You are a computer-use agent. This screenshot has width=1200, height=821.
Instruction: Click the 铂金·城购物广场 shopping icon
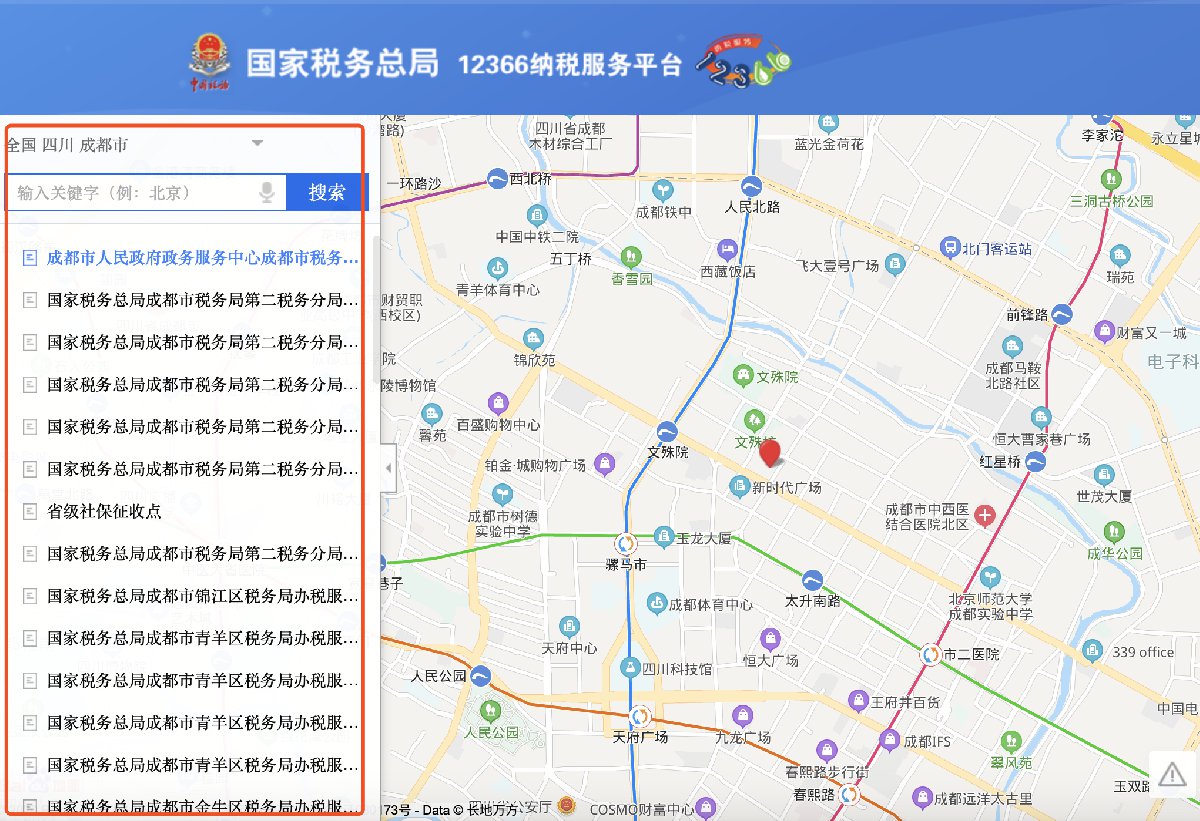point(603,464)
